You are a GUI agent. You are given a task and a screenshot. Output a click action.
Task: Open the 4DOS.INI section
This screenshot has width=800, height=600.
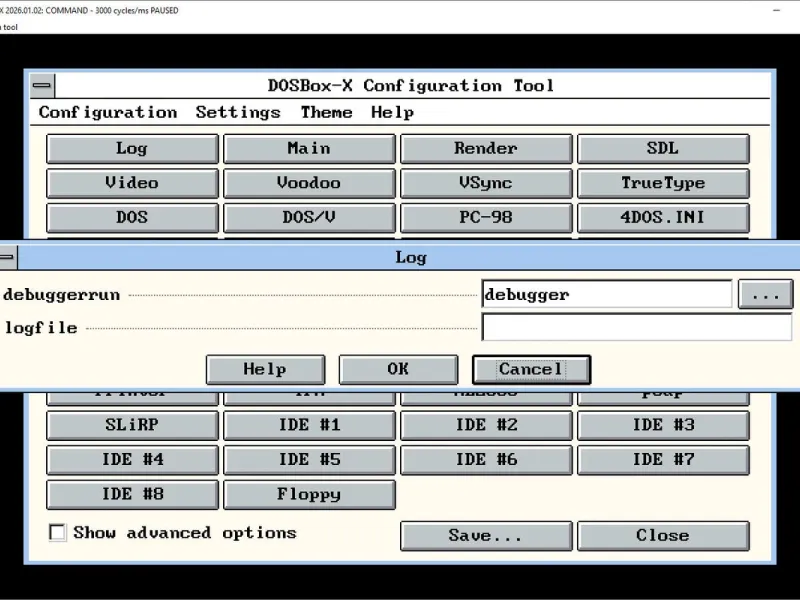coord(663,217)
